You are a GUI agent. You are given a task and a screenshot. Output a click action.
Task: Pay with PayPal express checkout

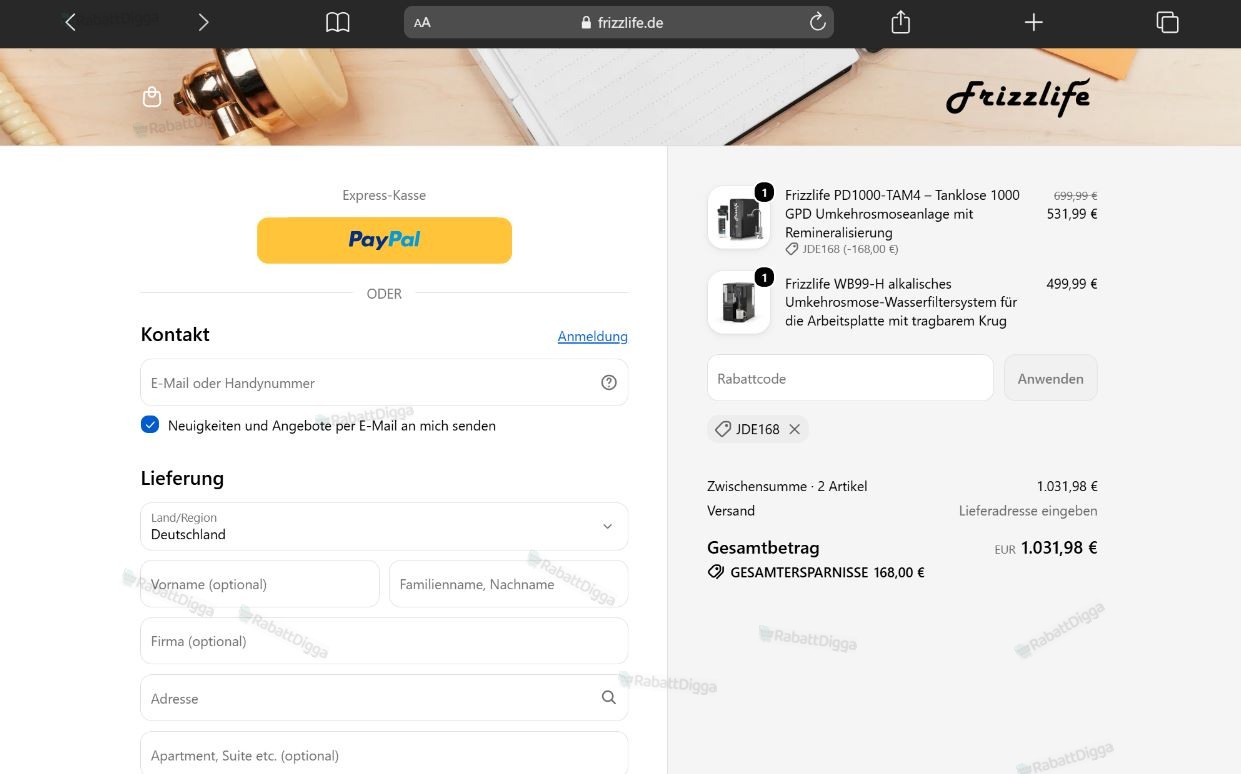click(384, 240)
